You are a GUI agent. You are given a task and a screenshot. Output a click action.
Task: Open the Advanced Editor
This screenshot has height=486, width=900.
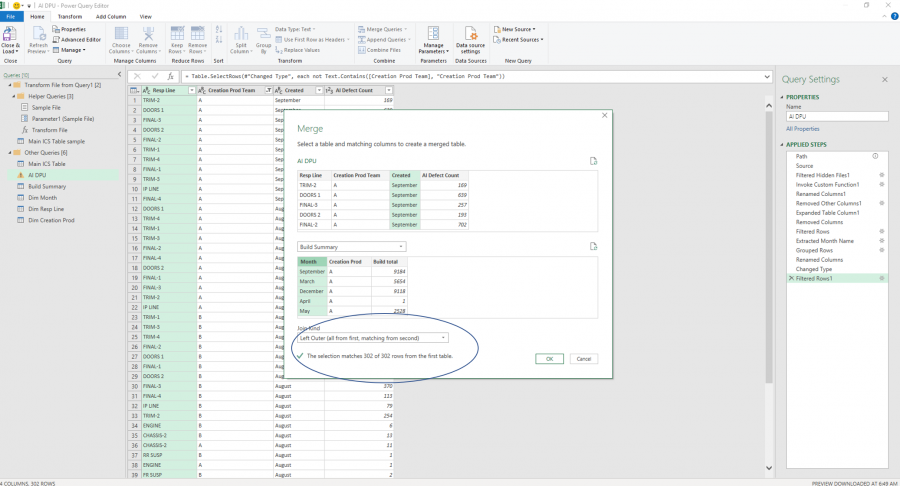coord(76,40)
